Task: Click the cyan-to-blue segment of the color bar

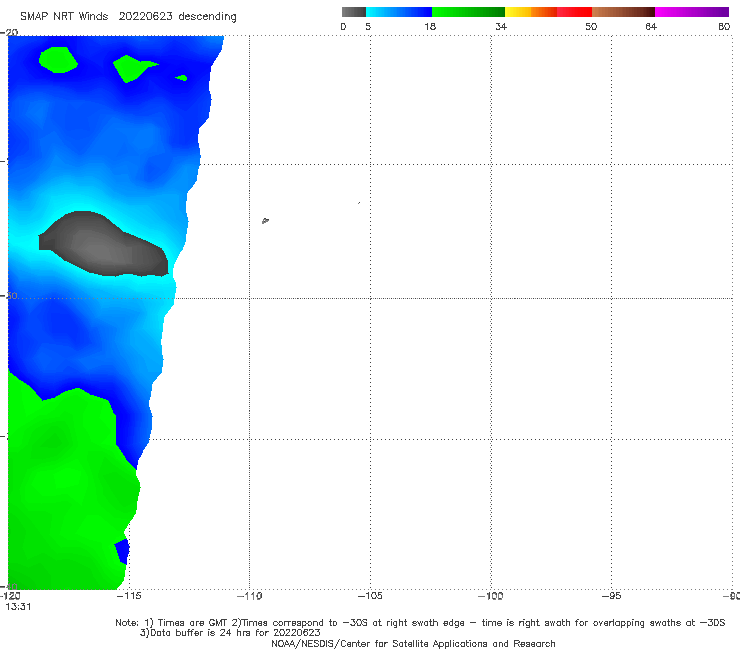Action: click(x=399, y=12)
